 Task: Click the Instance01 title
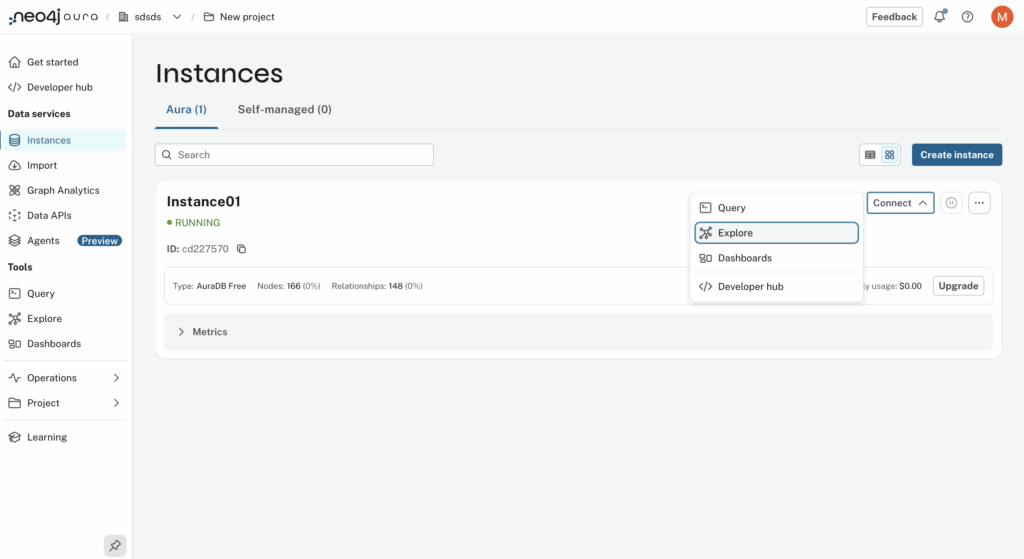coord(204,201)
